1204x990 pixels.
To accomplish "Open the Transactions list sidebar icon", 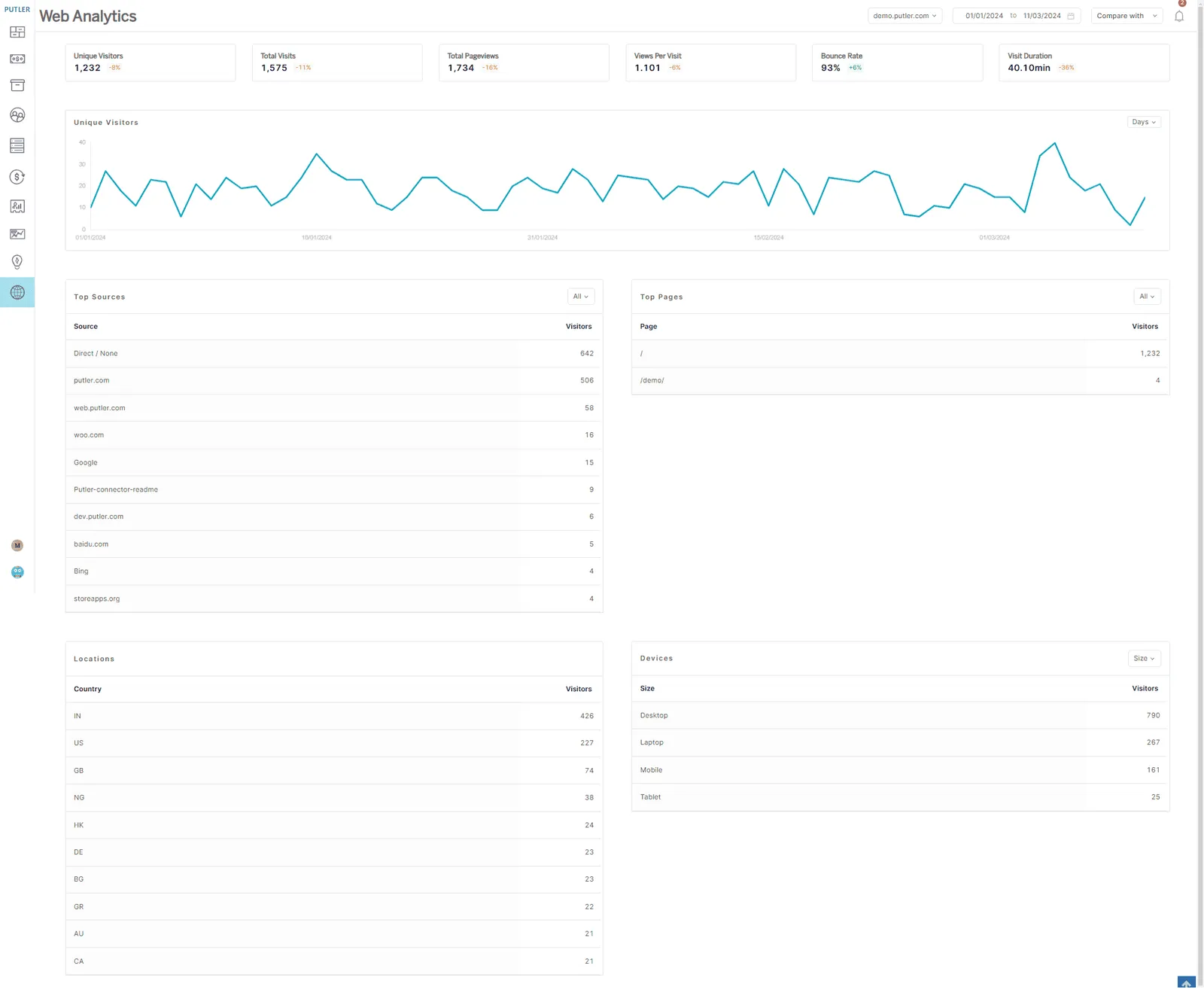I will 17,145.
